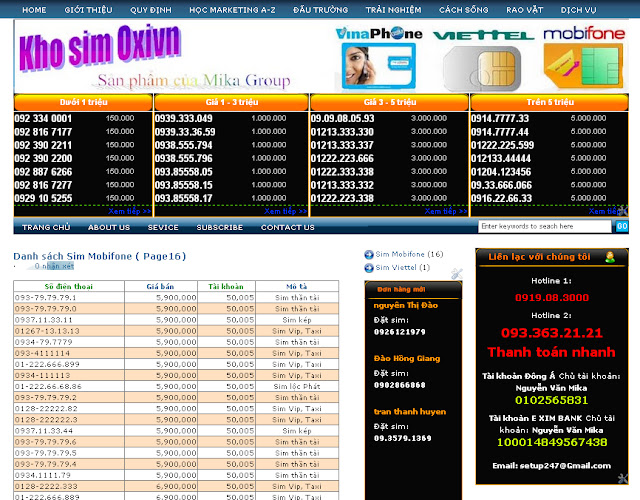The height and width of the screenshot is (500, 640).
Task: Go to QUY ĐỊNH page
Action: pyautogui.click(x=151, y=10)
